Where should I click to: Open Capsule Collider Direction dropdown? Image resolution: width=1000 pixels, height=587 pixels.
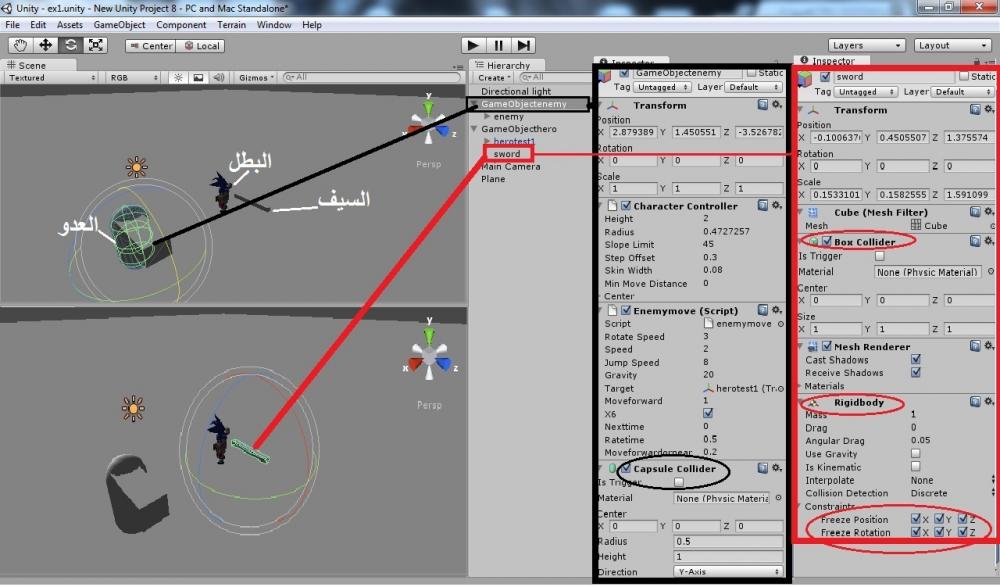[x=728, y=572]
